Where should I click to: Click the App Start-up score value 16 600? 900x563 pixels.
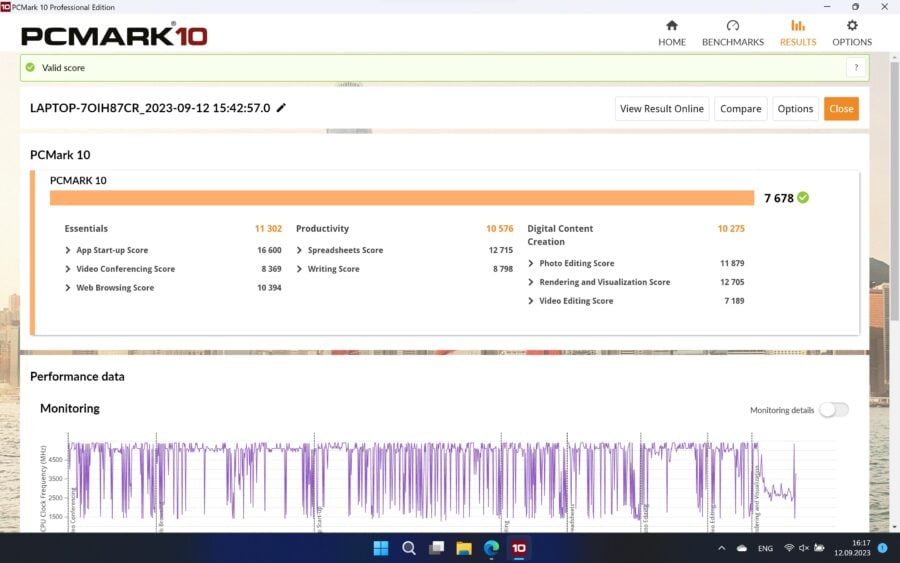pyautogui.click(x=269, y=250)
